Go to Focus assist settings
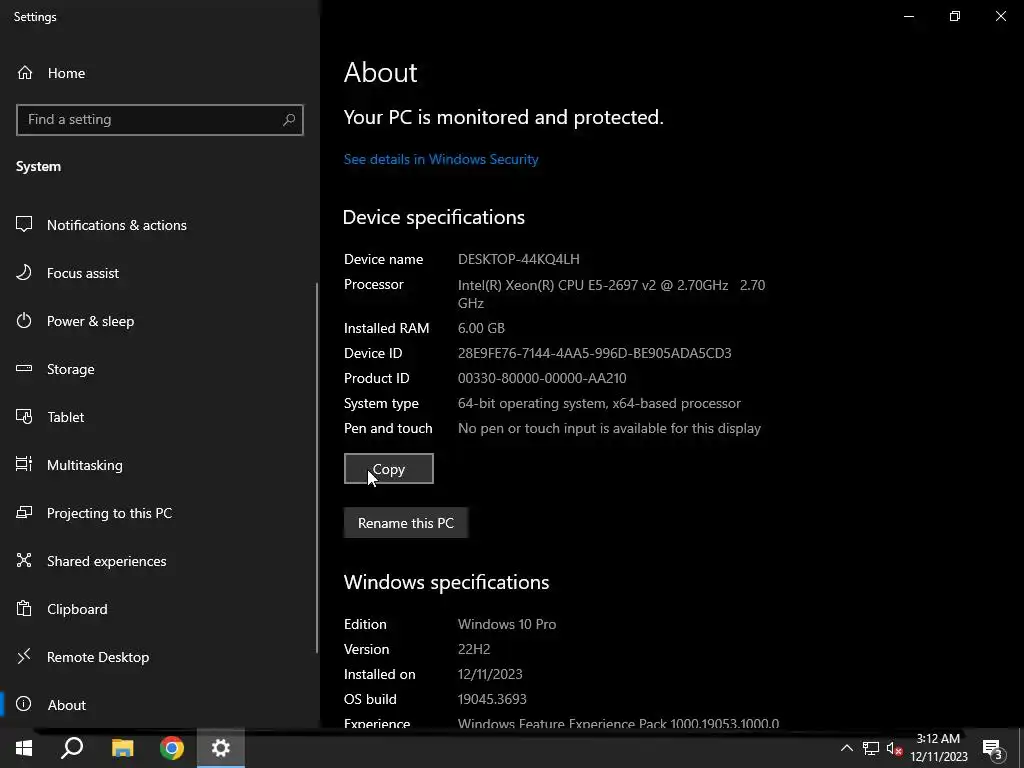 [x=83, y=273]
